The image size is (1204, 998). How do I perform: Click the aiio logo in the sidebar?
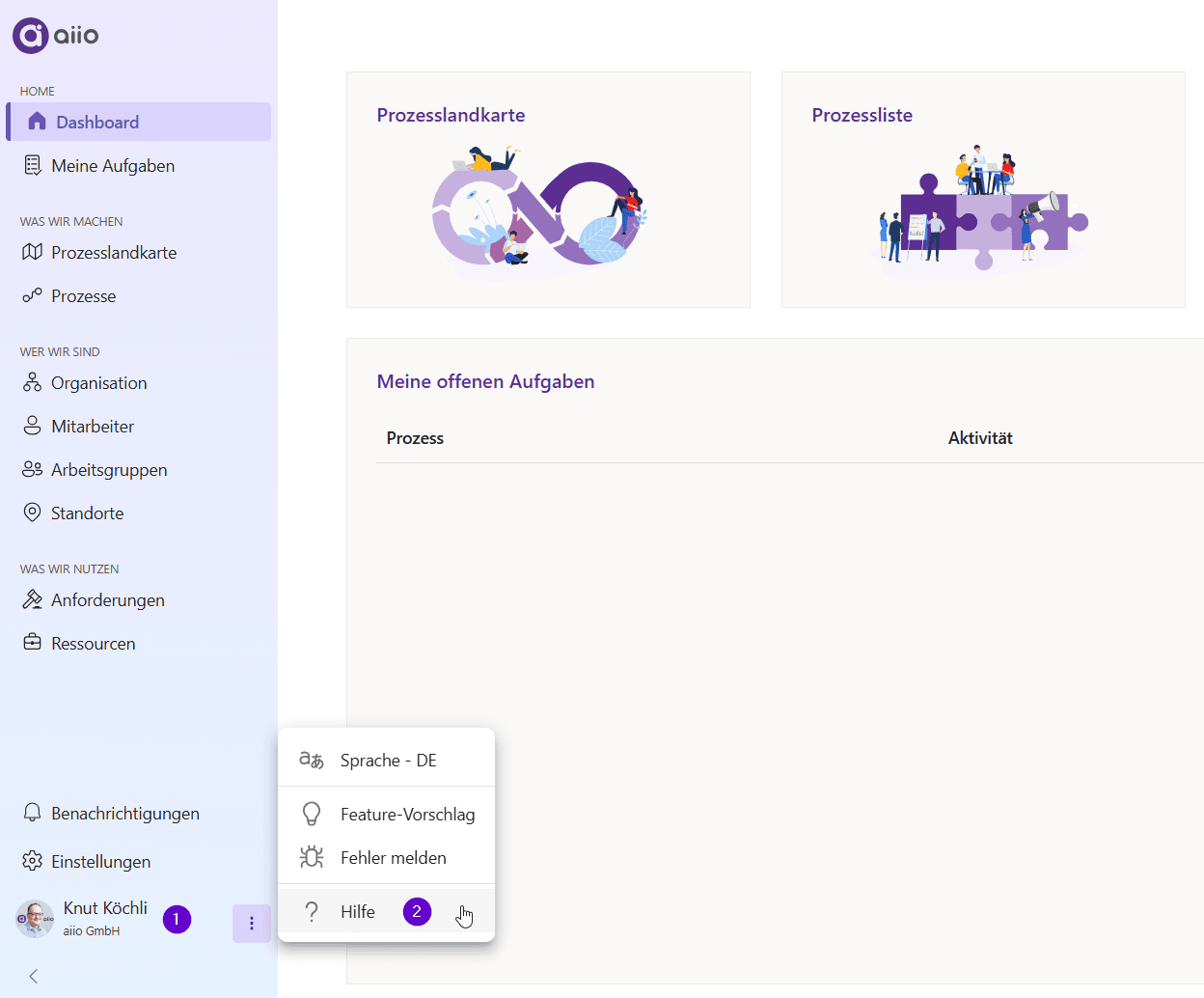(55, 36)
